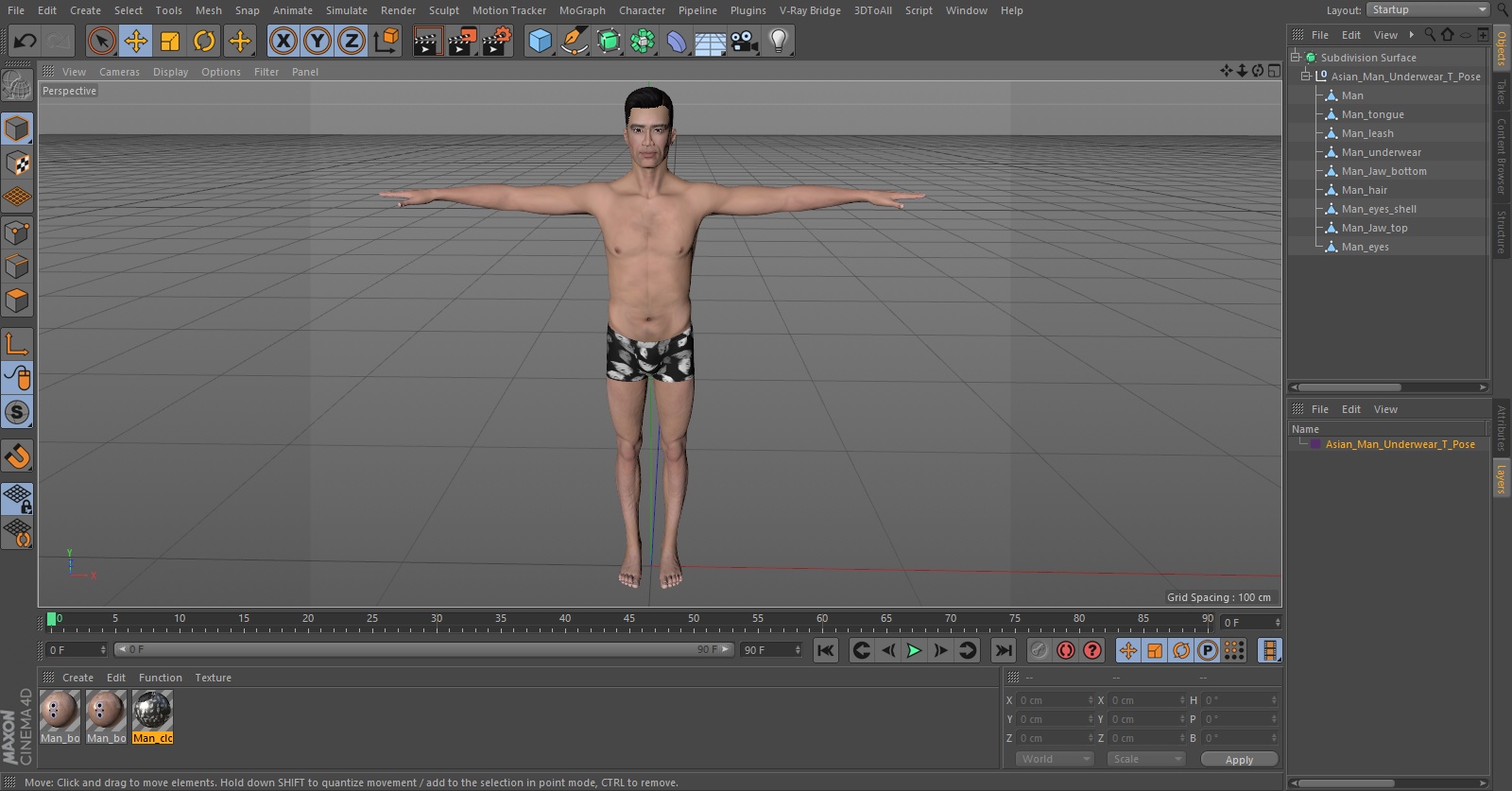The height and width of the screenshot is (791, 1512).
Task: Open the Character menu
Action: [643, 10]
